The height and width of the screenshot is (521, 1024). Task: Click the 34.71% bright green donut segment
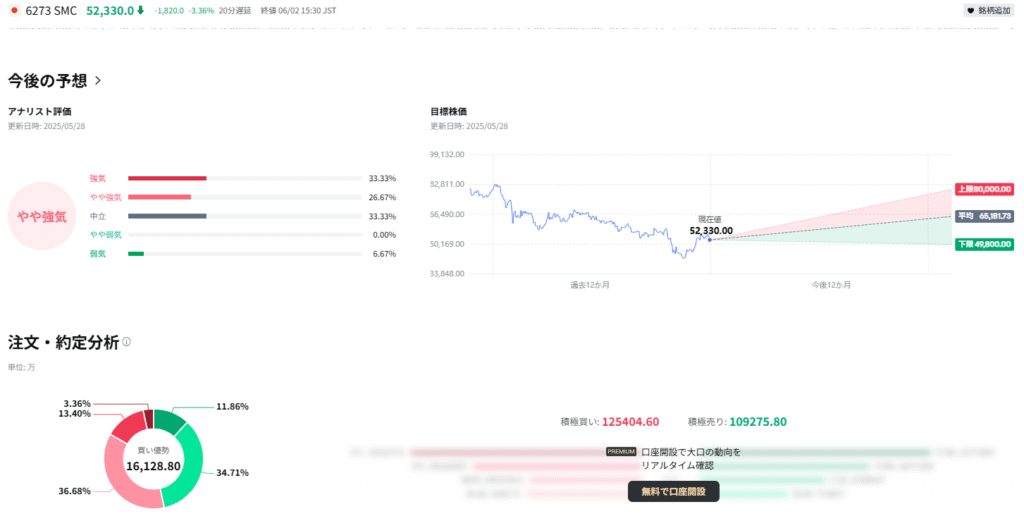click(x=191, y=470)
